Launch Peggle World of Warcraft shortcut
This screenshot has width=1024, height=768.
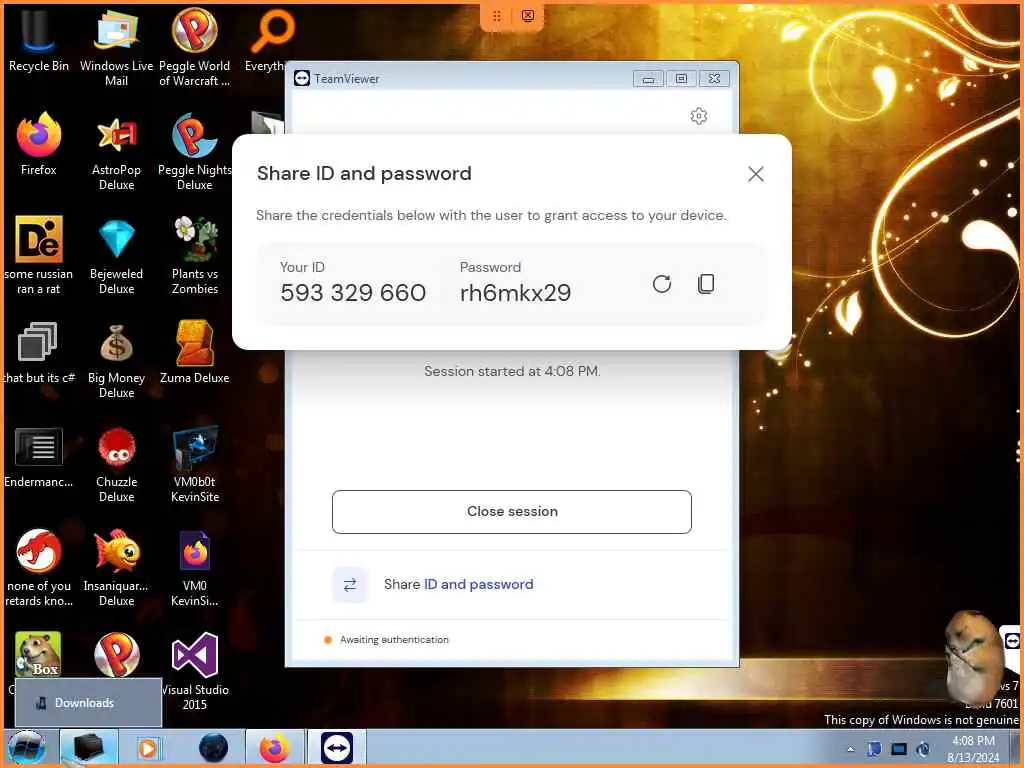click(195, 47)
